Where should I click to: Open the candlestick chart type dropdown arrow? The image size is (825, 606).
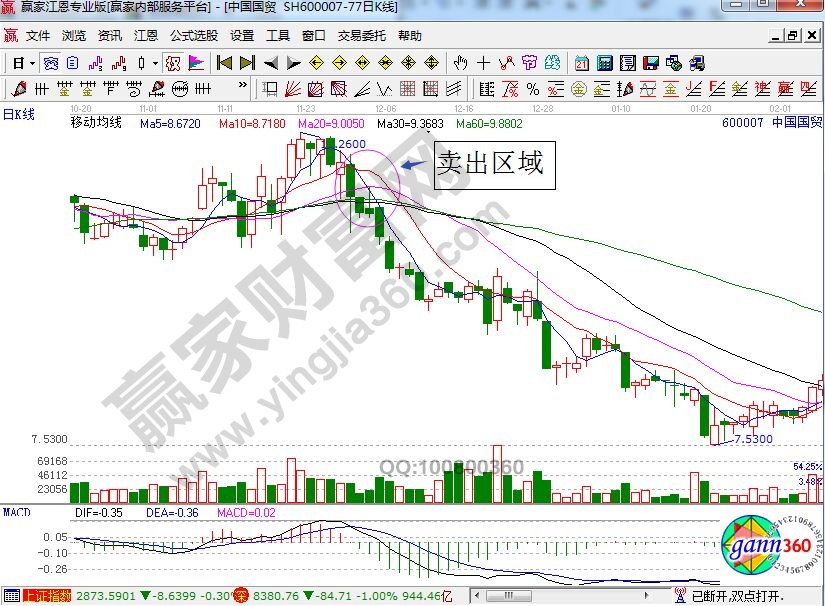(155, 63)
